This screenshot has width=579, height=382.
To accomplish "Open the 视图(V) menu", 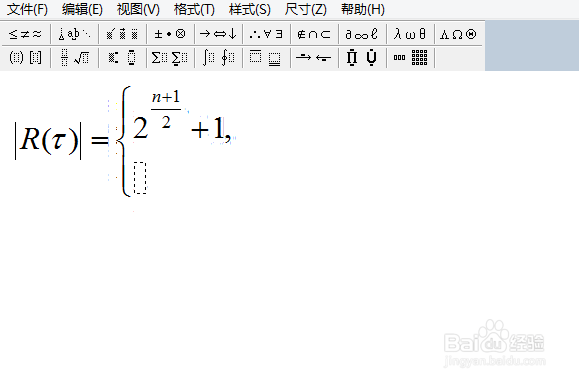I will [138, 9].
